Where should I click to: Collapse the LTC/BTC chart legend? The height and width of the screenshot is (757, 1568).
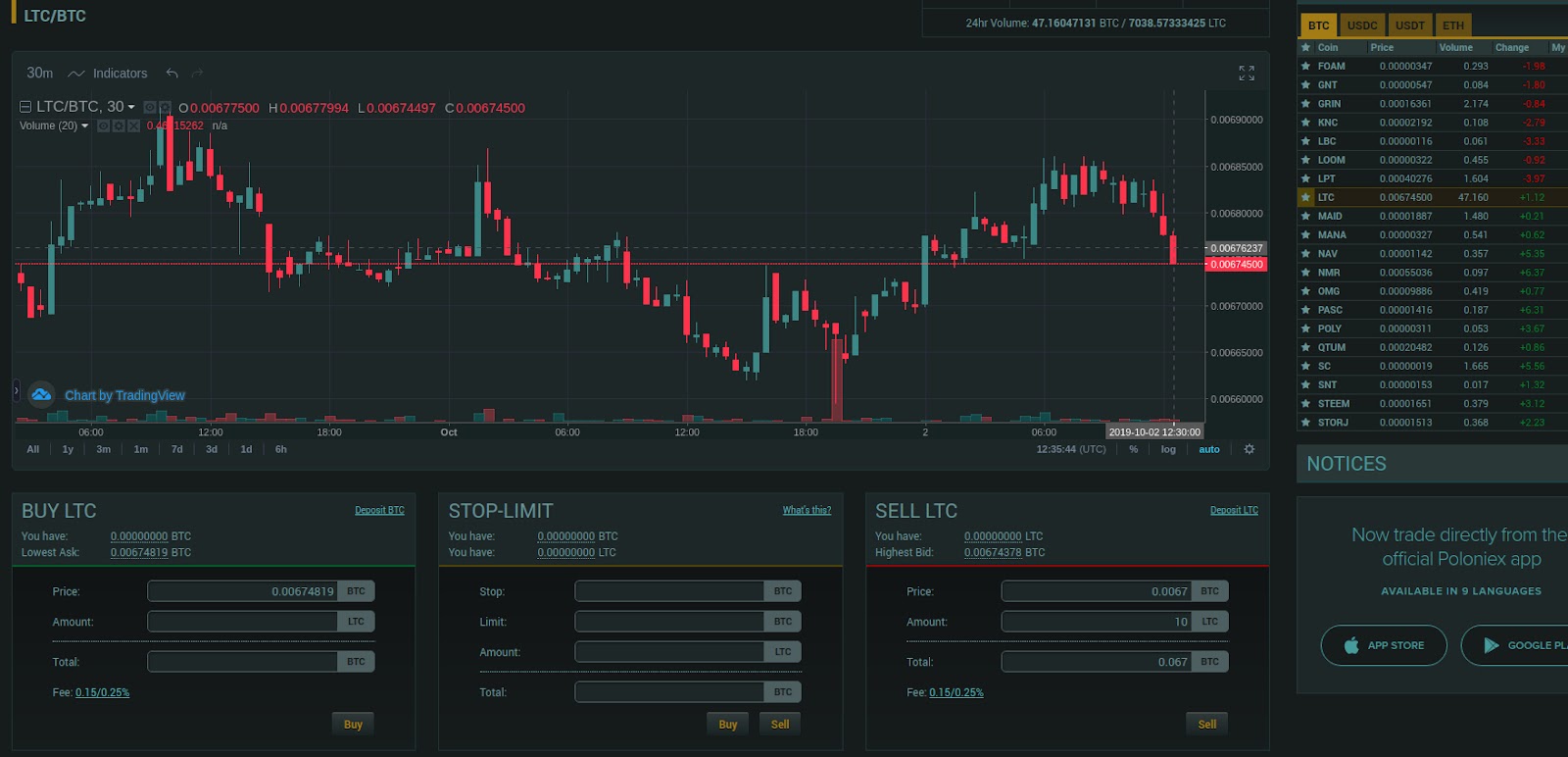[25, 107]
